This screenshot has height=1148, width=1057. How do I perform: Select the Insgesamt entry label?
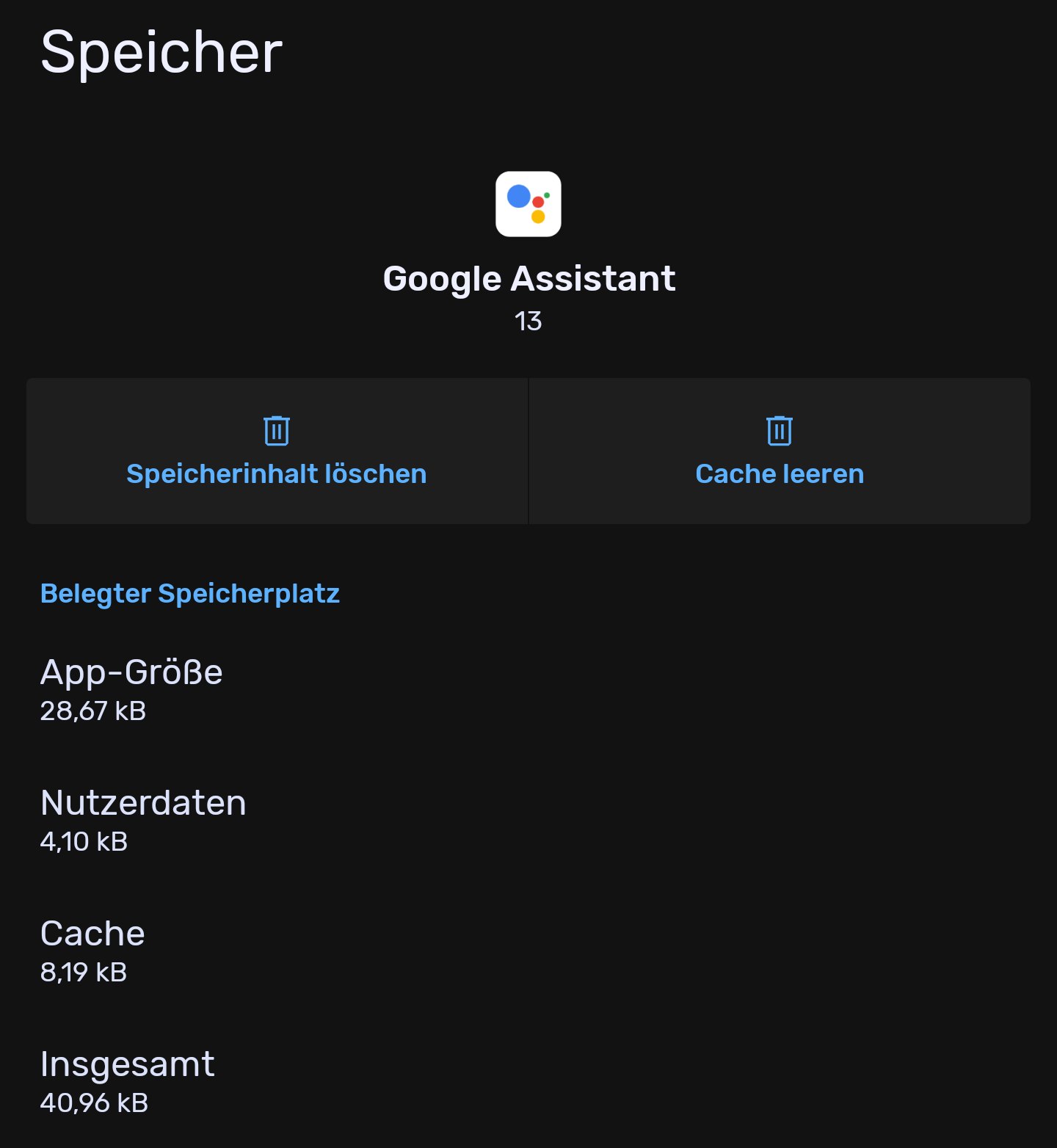(128, 1064)
